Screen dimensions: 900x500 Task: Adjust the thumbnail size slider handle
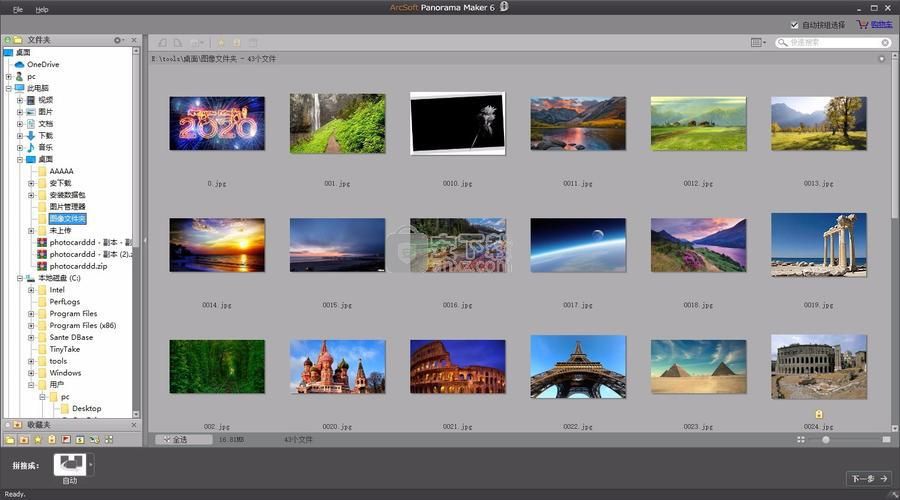tap(826, 440)
